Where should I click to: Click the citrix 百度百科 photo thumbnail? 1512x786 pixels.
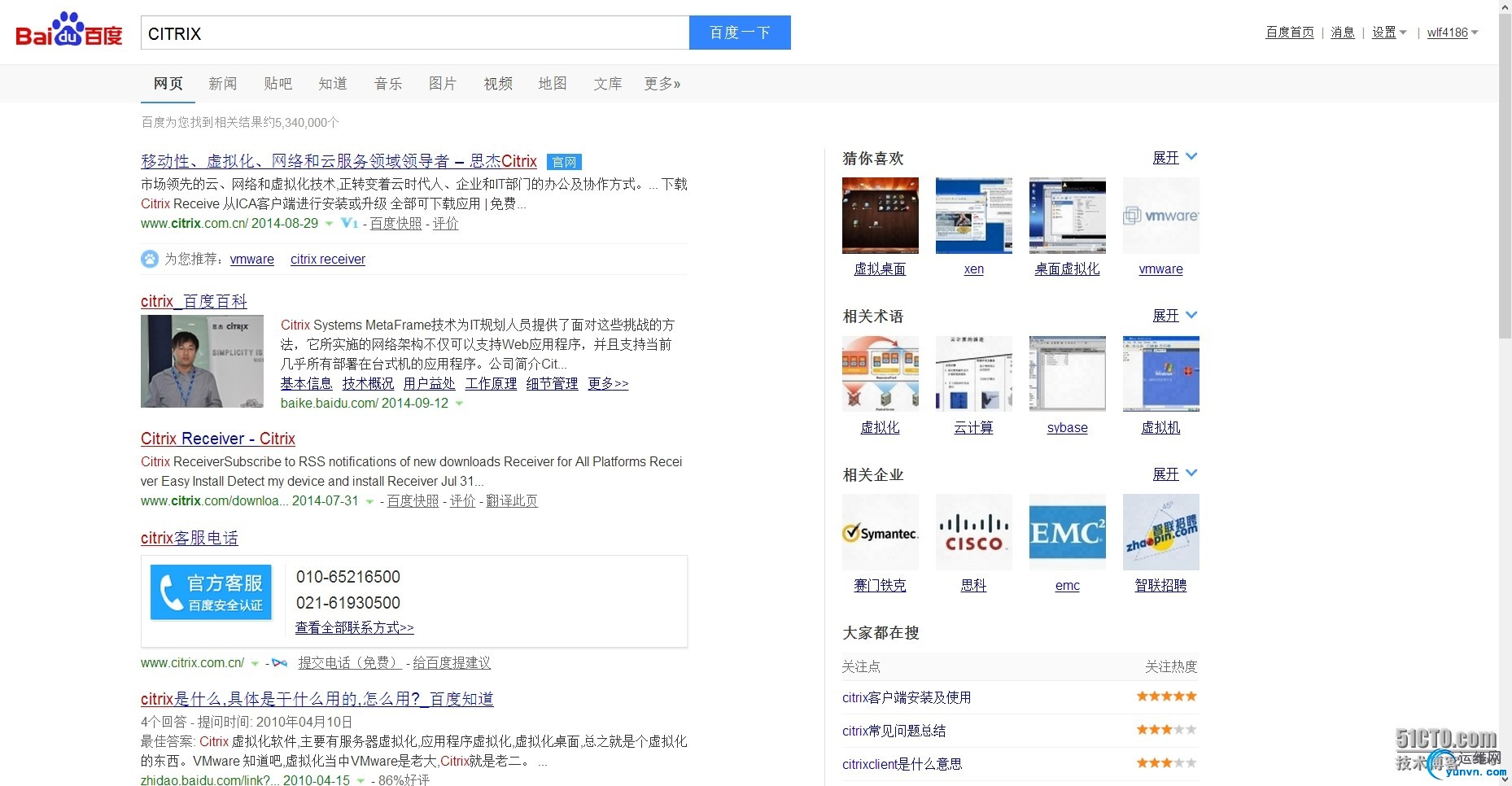click(202, 361)
